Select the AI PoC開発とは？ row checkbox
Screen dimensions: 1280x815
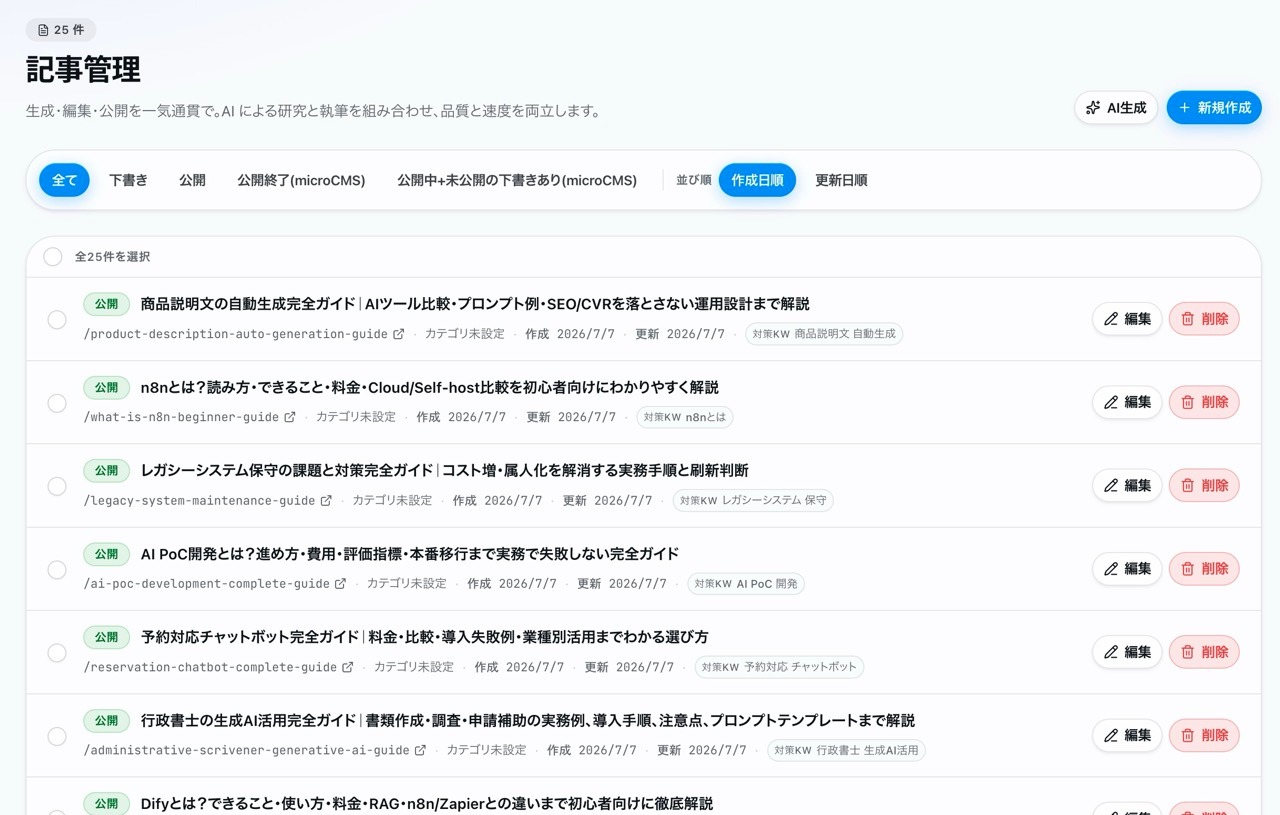pos(57,570)
